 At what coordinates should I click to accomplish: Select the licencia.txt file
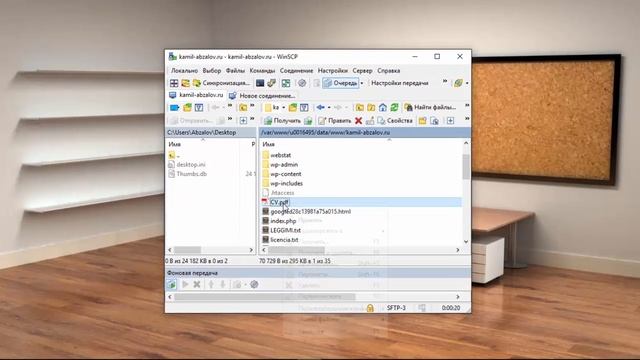coord(284,240)
